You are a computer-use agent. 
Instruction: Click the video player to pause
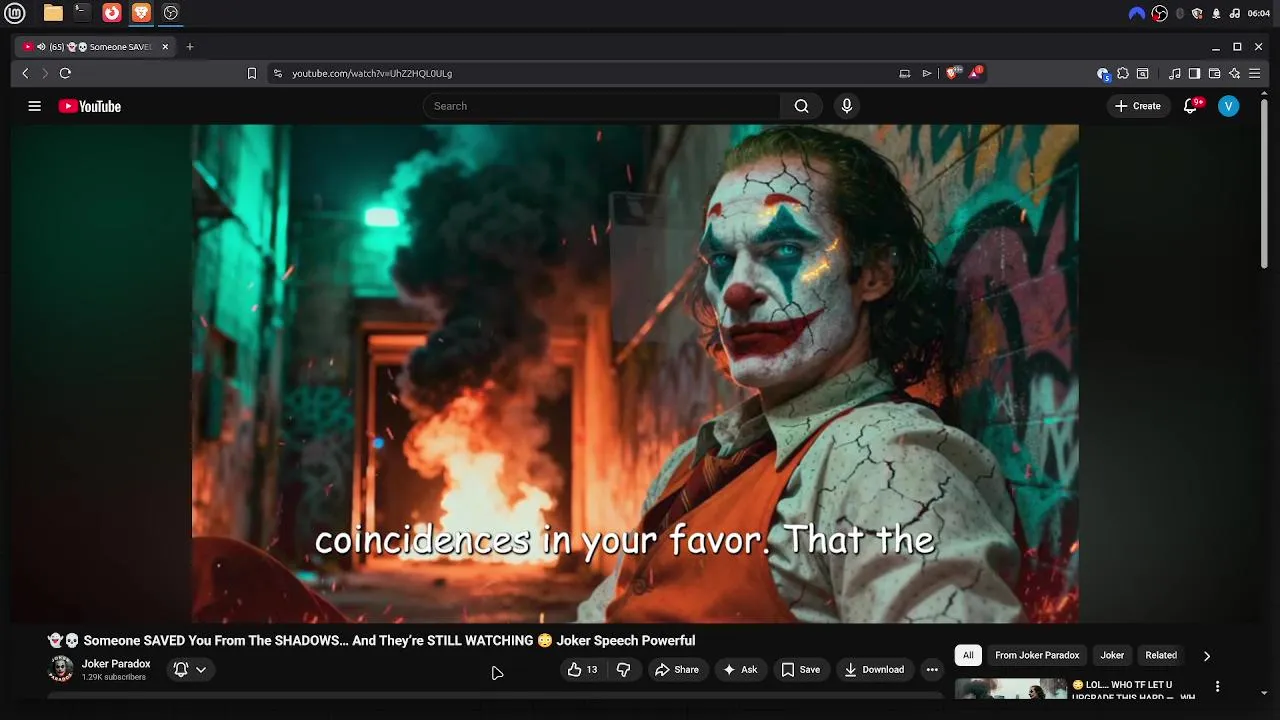[x=635, y=373]
